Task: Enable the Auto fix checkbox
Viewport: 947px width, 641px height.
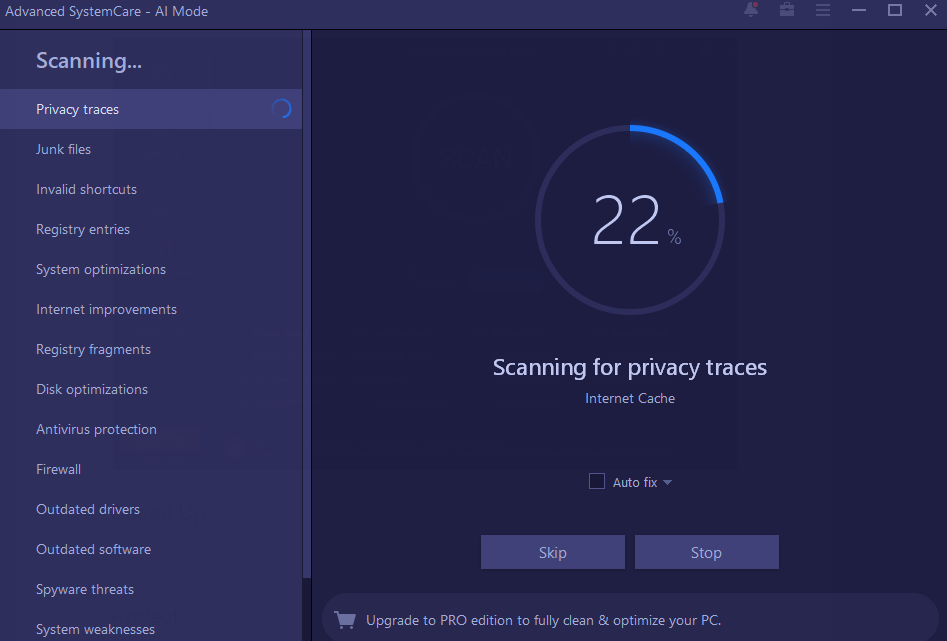Action: 597,482
